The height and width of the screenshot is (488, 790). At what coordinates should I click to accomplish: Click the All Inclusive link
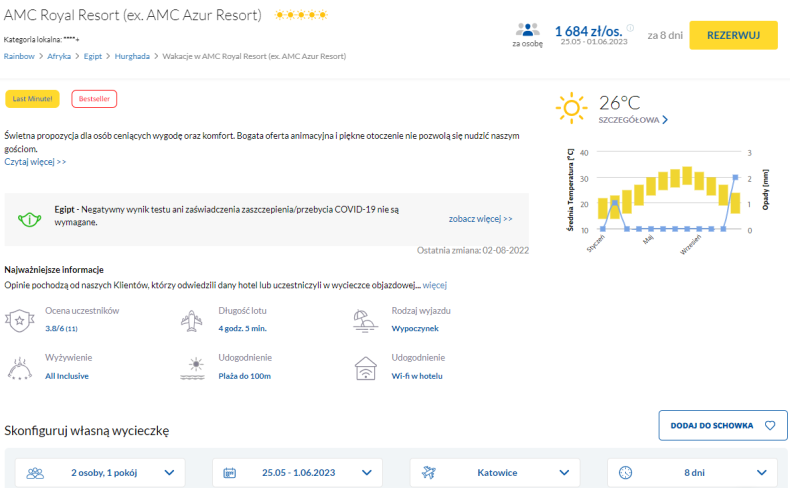[67, 376]
